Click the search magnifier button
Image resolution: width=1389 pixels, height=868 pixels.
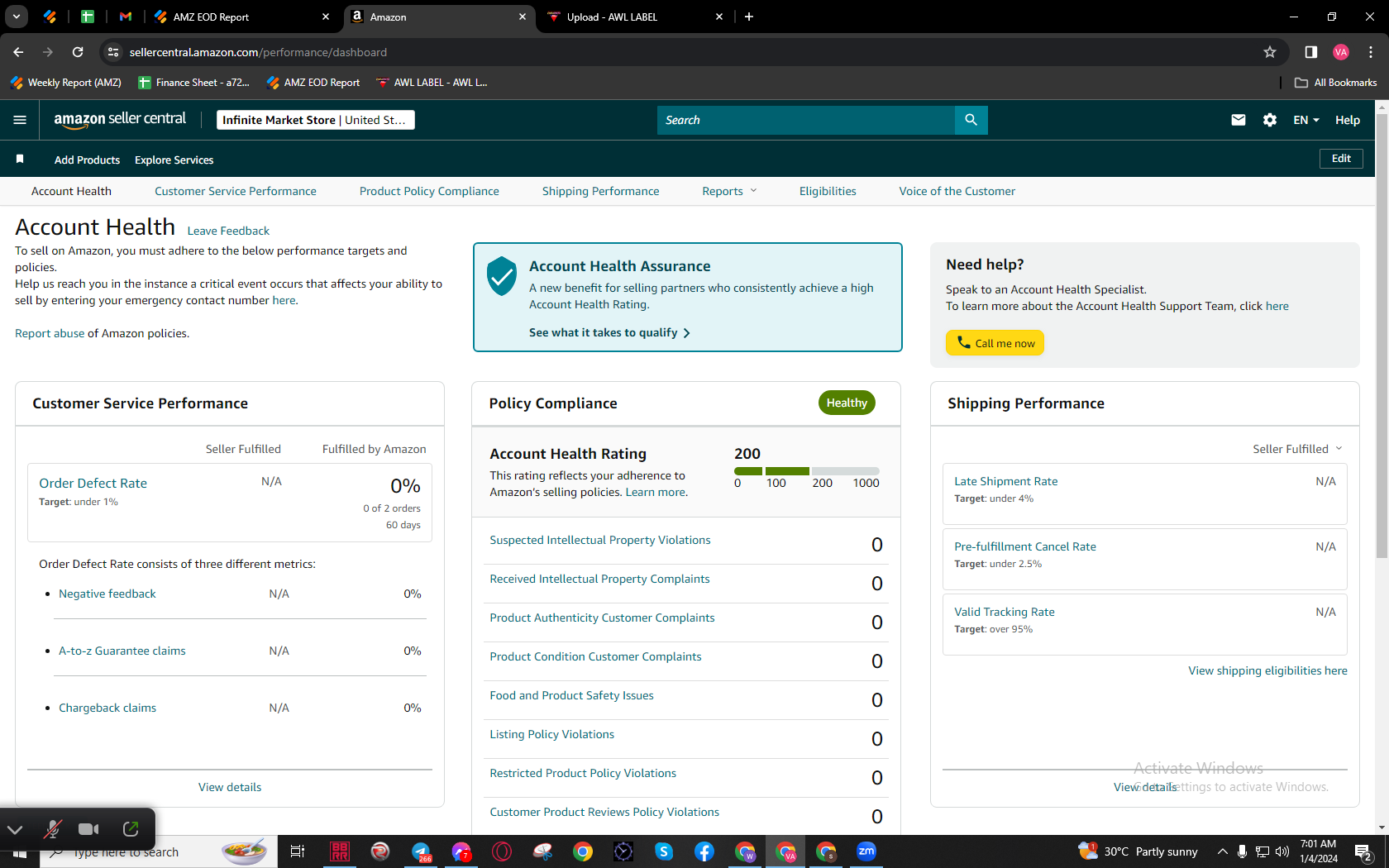click(x=971, y=120)
